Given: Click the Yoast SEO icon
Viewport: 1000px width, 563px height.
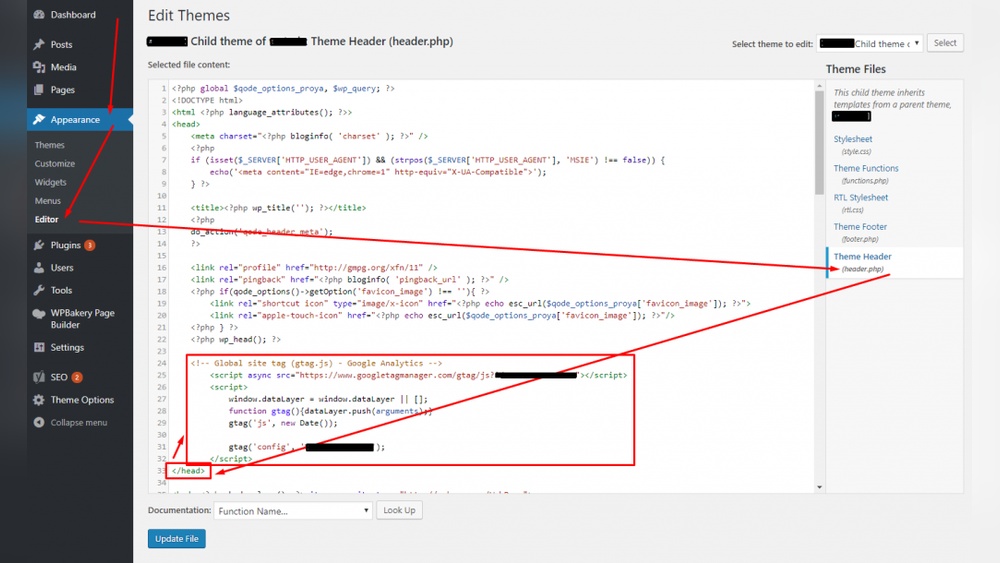Looking at the screenshot, I should coord(39,377).
